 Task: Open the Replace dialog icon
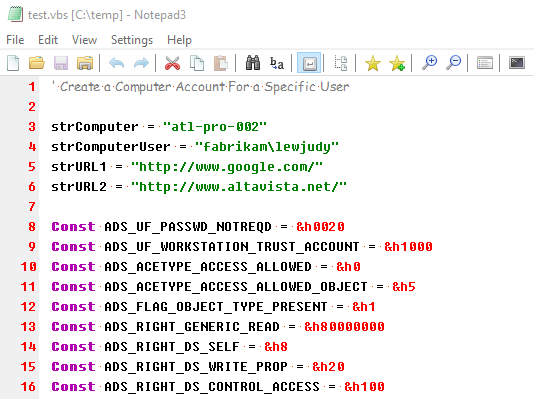click(277, 63)
